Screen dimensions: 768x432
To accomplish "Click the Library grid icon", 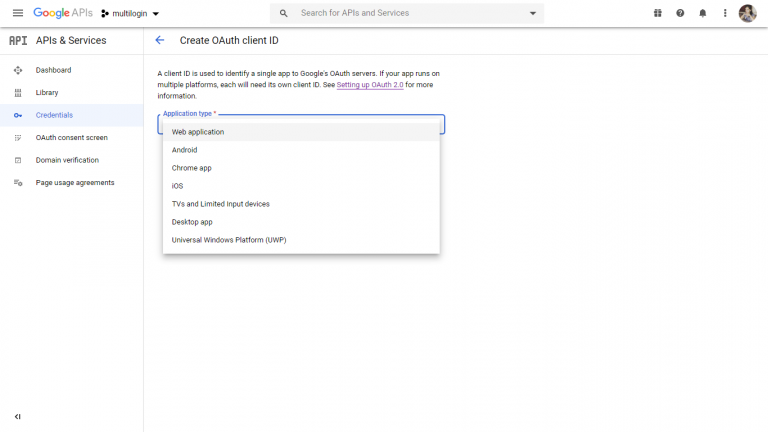I will pos(18,93).
